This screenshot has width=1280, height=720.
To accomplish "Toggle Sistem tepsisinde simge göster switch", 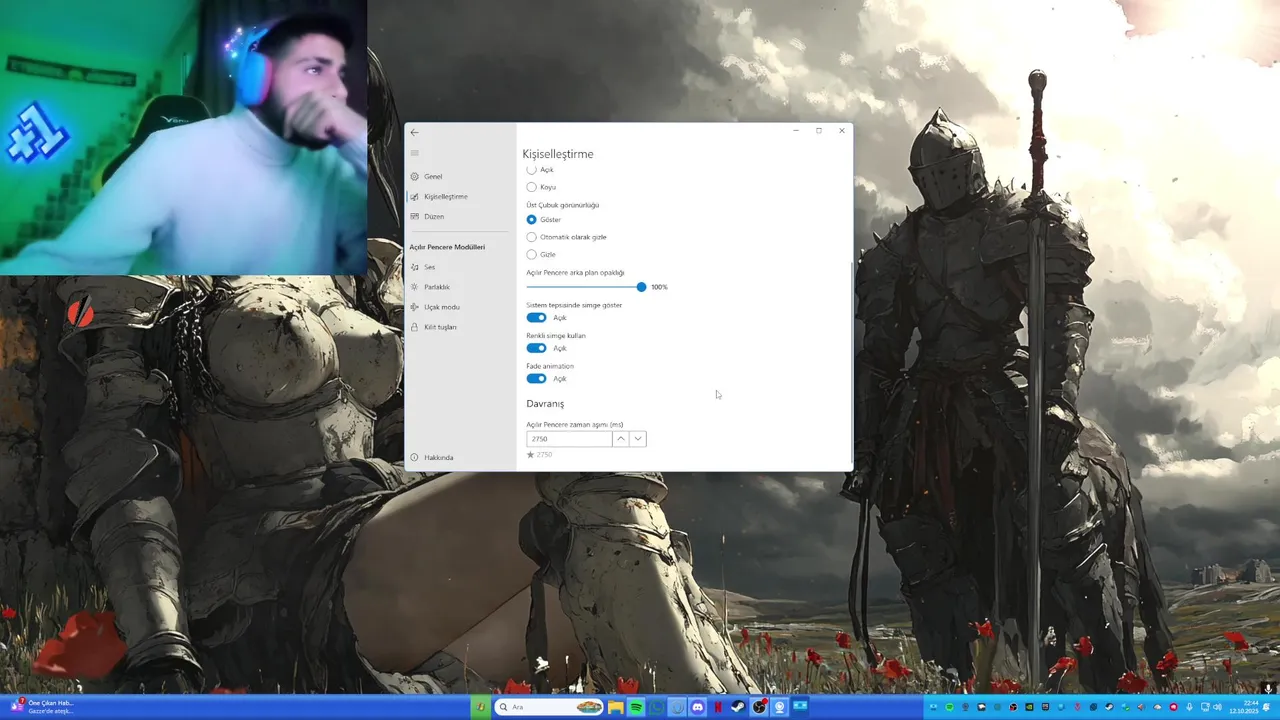I will point(536,318).
